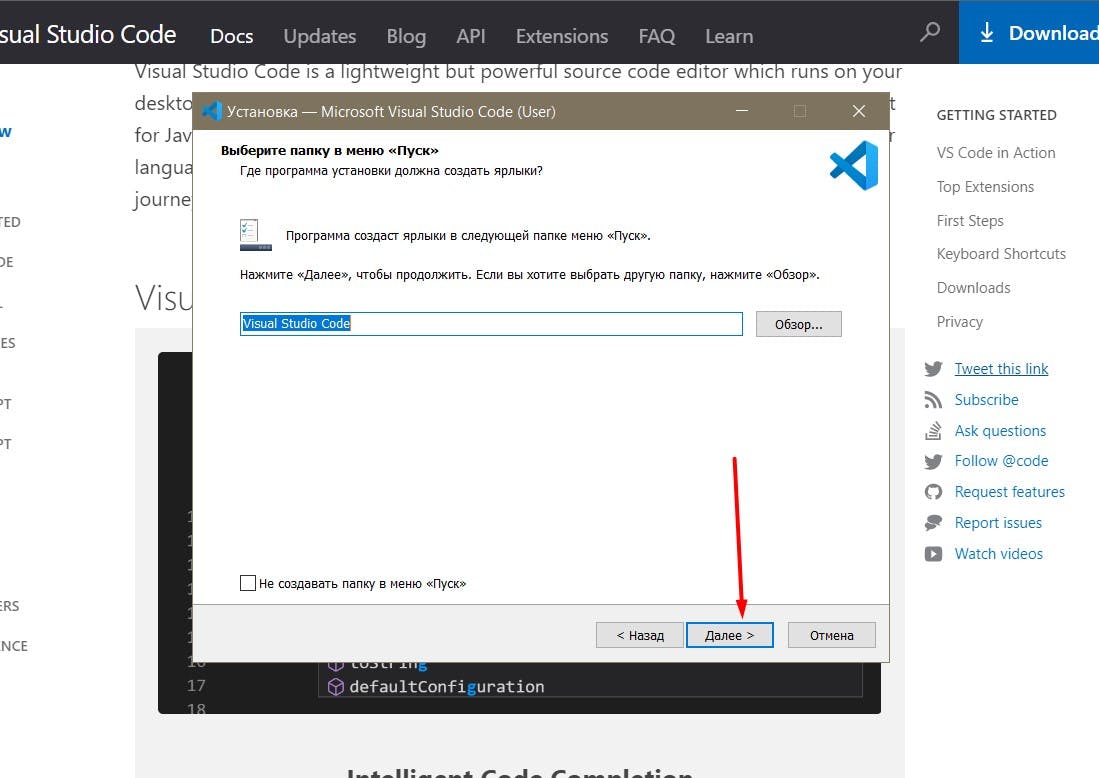Click the YouTube play icon beside Watch videos
Viewport: 1099px width, 778px height.
pyautogui.click(x=933, y=554)
